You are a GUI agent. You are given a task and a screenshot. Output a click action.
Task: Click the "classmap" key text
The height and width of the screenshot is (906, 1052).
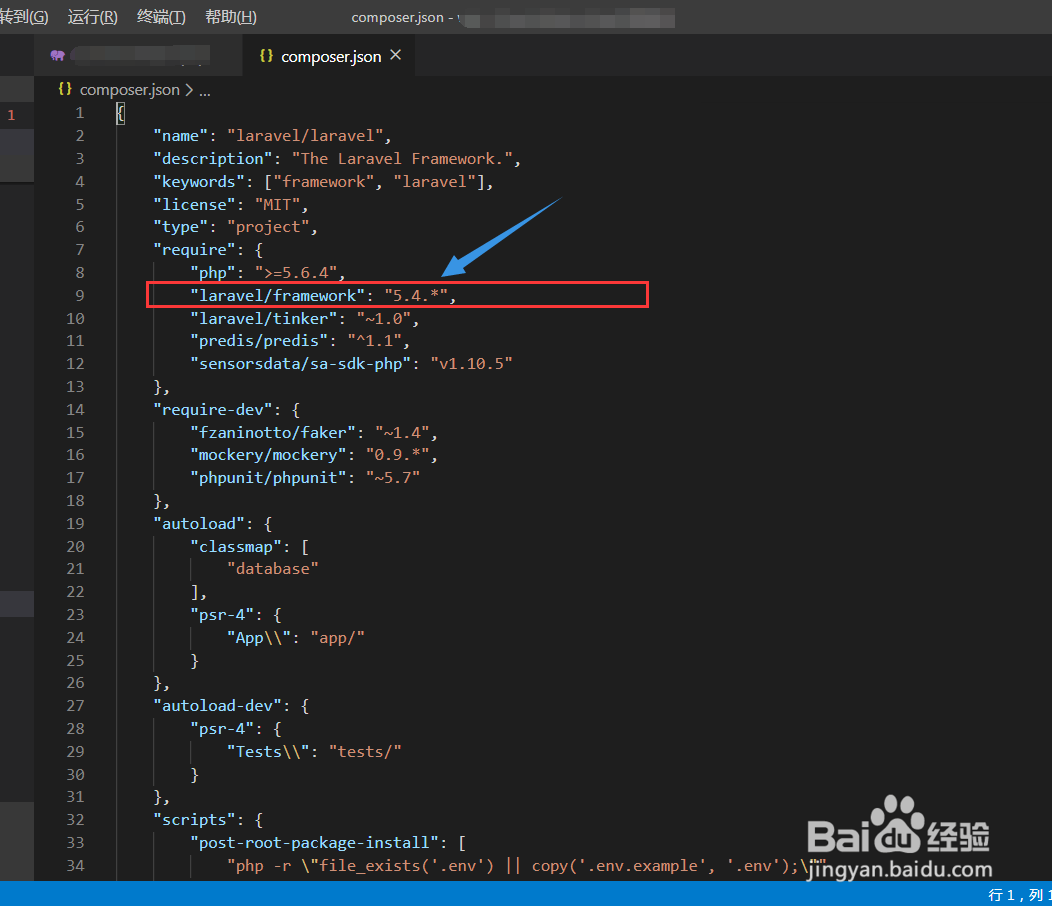pos(236,547)
